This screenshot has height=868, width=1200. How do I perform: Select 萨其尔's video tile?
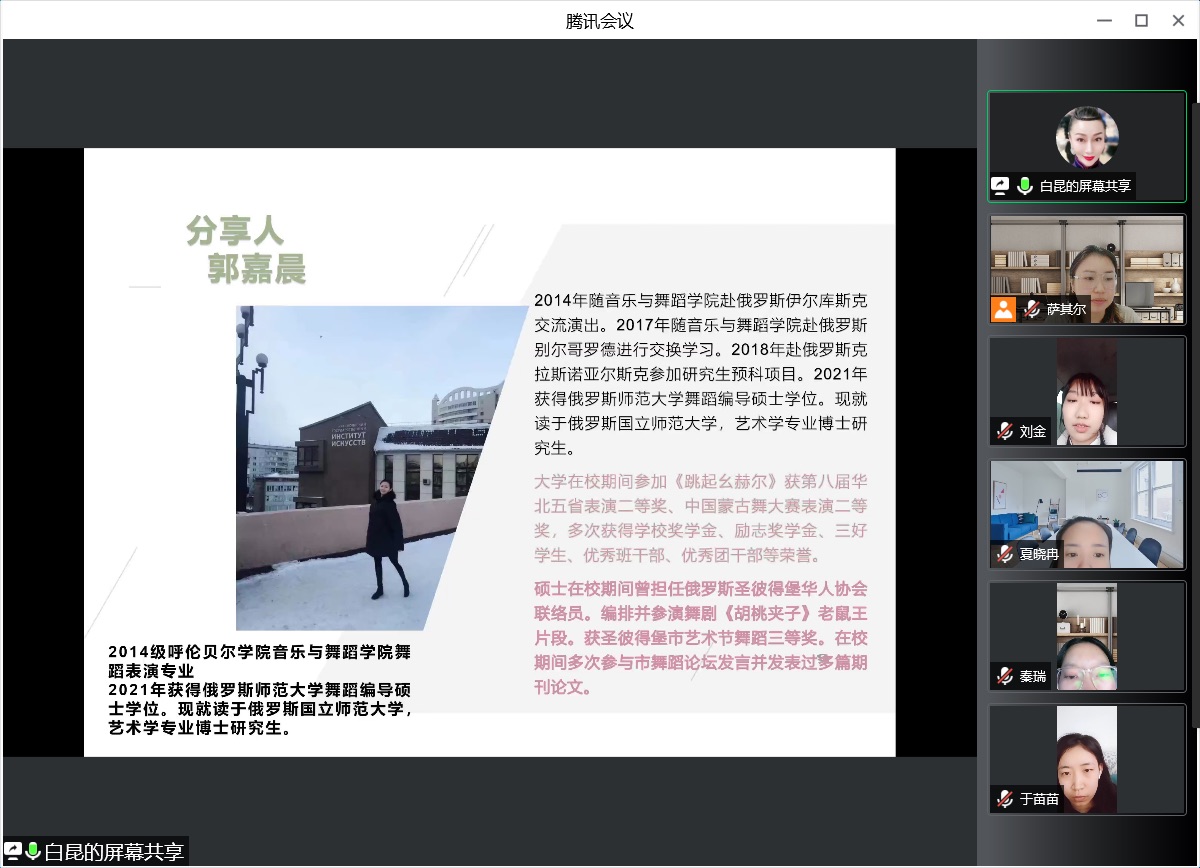tap(1087, 262)
